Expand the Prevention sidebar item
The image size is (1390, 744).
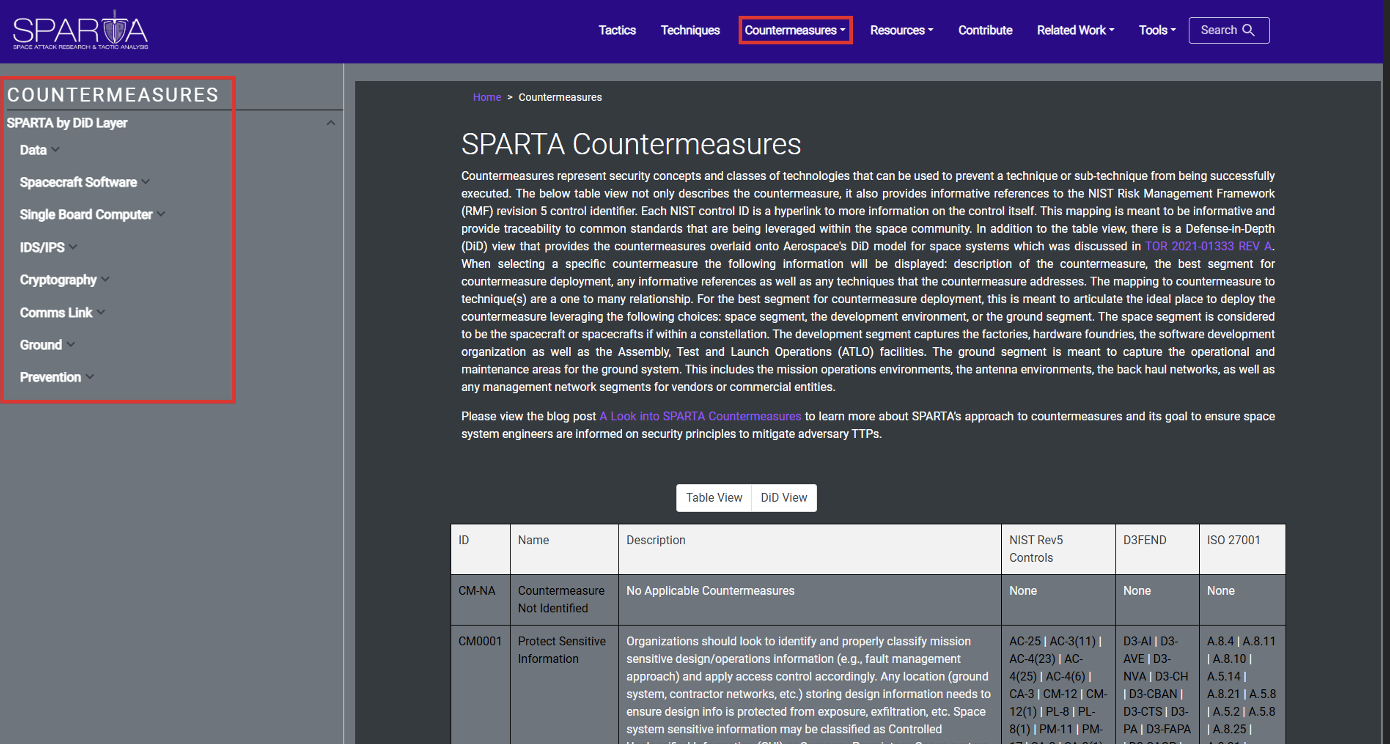[57, 377]
